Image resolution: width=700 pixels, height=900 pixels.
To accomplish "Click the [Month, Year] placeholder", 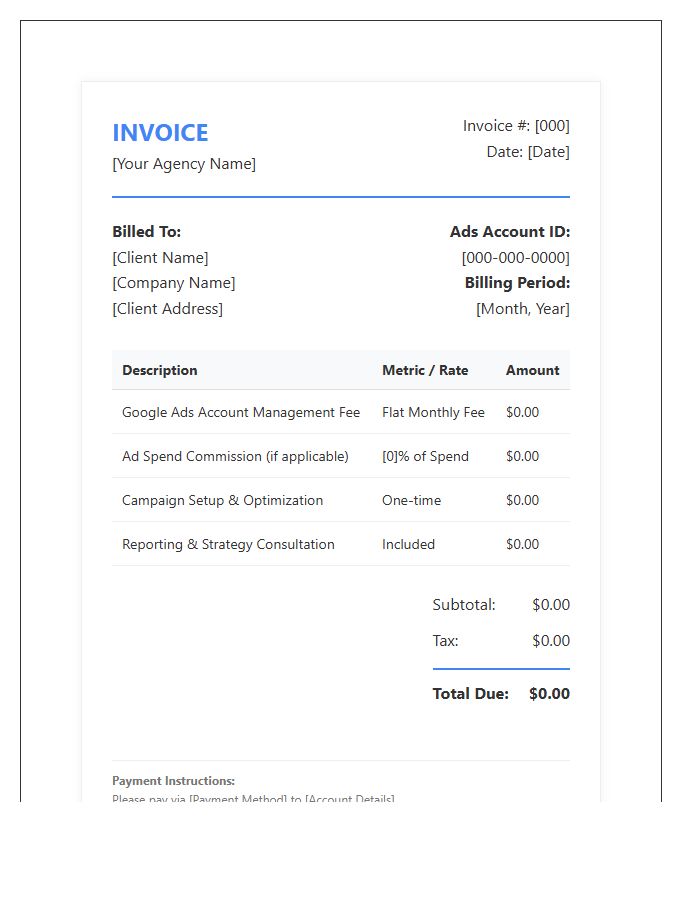I will (523, 309).
